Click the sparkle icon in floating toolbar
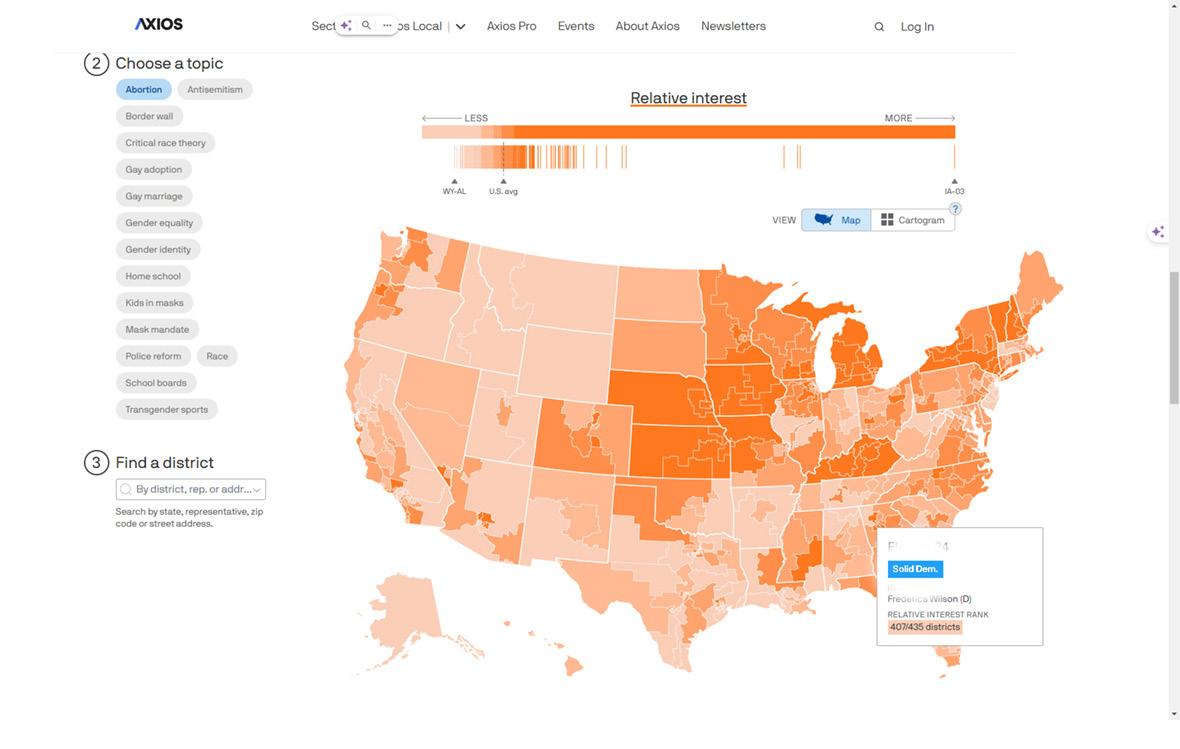The width and height of the screenshot is (1180, 749). (x=346, y=25)
